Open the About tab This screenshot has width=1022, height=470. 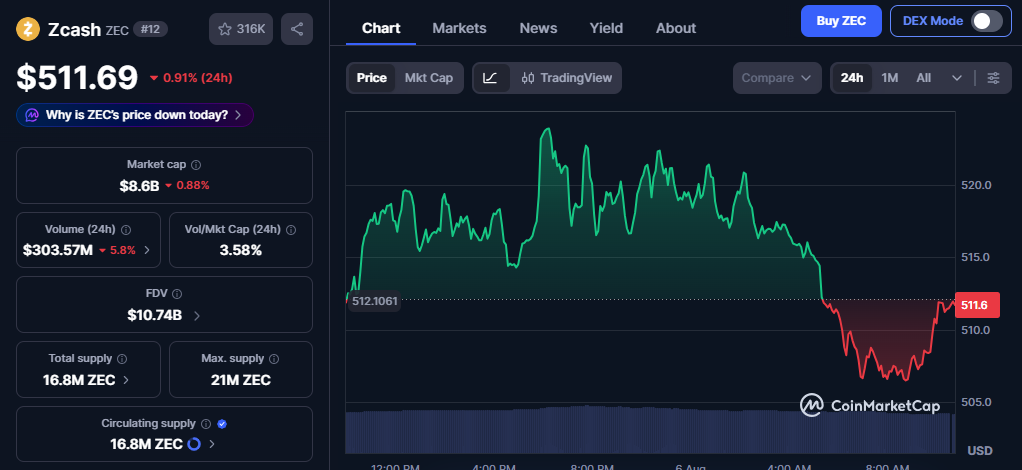pyautogui.click(x=676, y=28)
